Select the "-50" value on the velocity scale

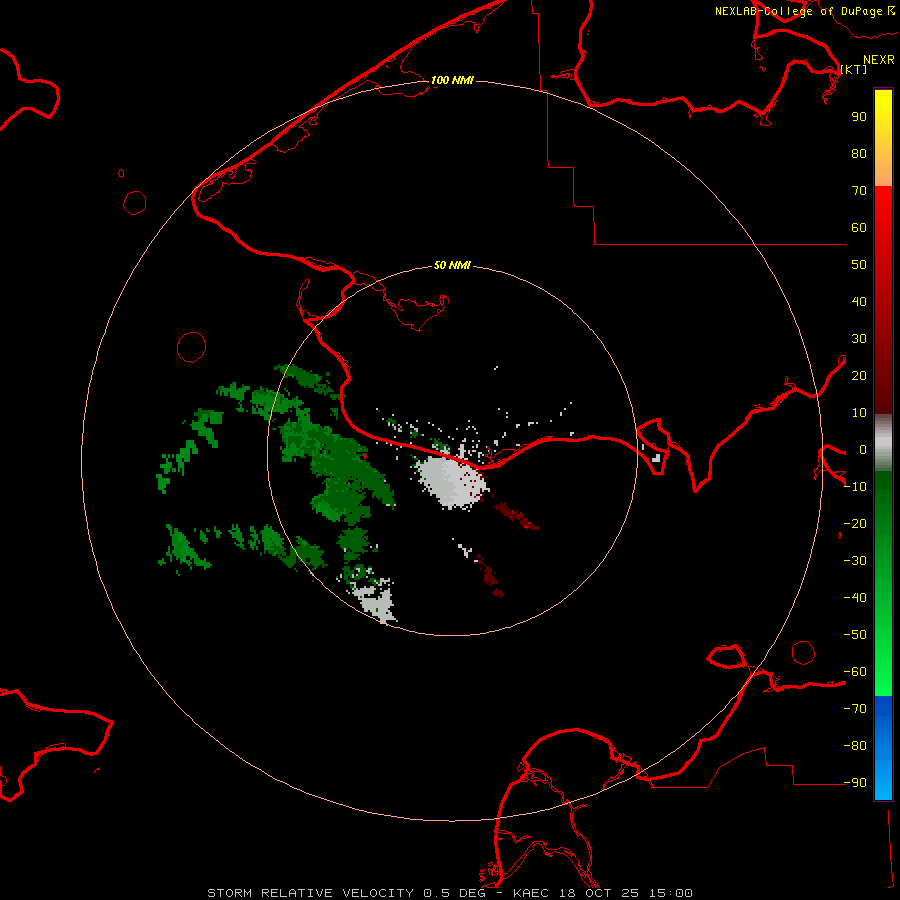pos(855,635)
